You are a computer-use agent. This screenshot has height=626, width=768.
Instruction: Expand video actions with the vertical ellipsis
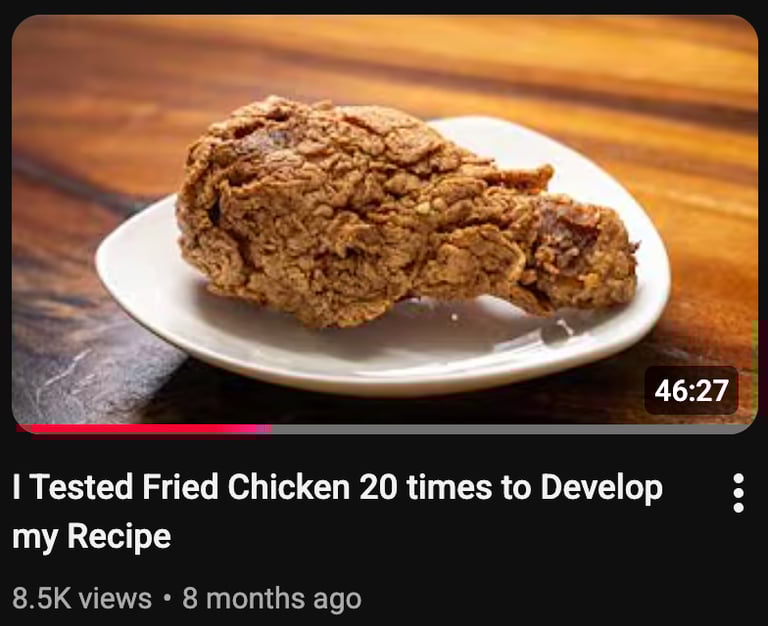(739, 493)
